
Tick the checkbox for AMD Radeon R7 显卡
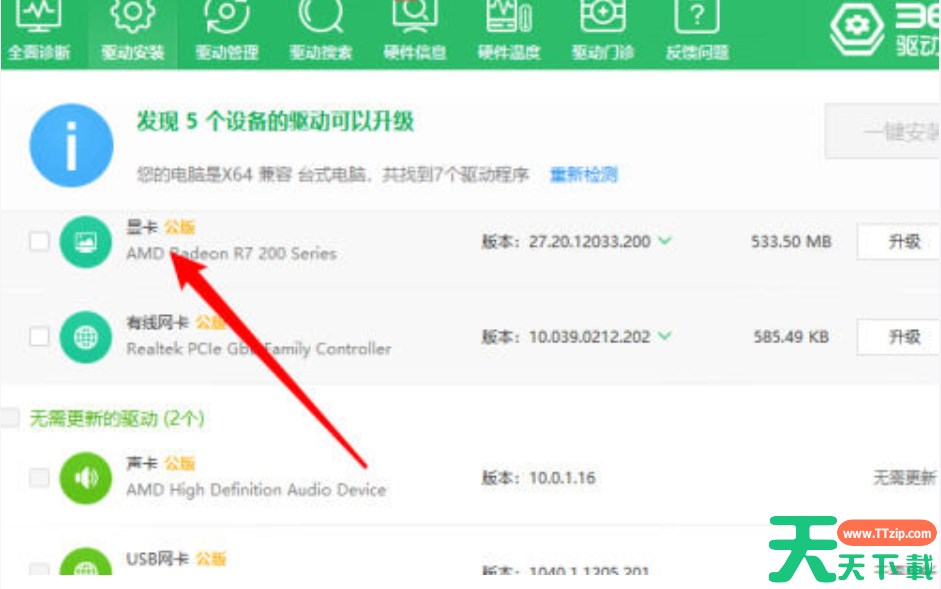point(39,241)
